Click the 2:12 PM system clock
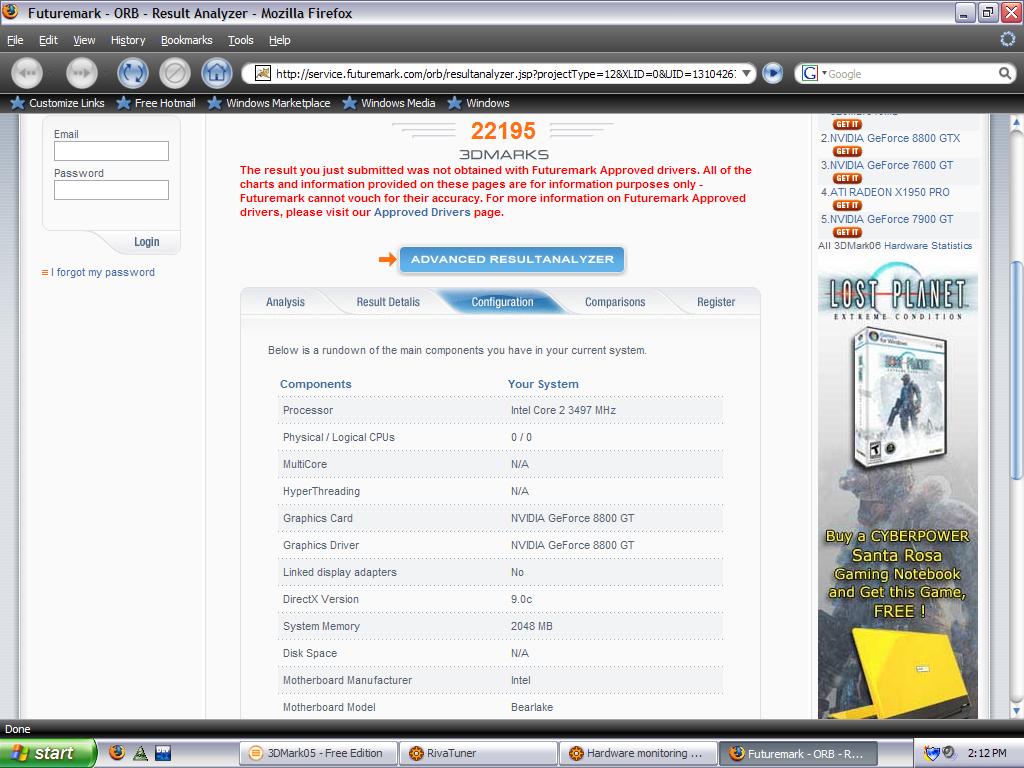This screenshot has height=768, width=1024. coord(987,753)
